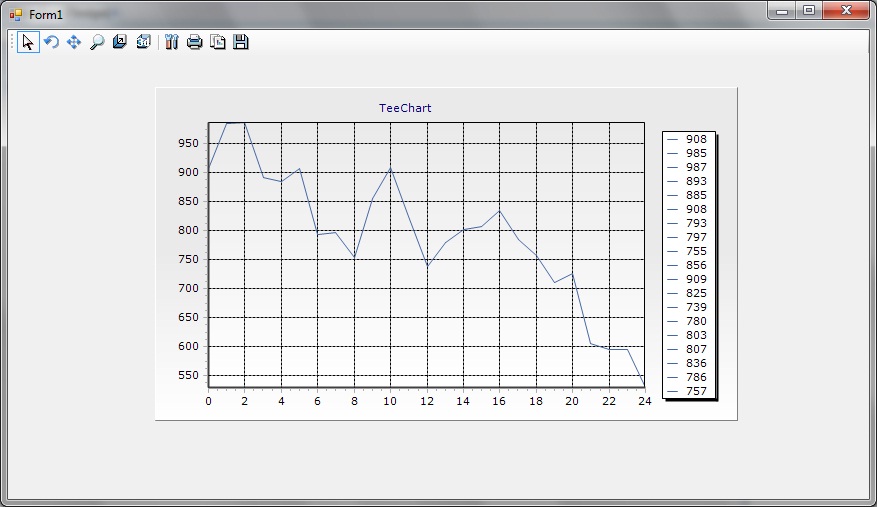Activate the Rotate chart tool
The image size is (877, 507).
click(51, 42)
